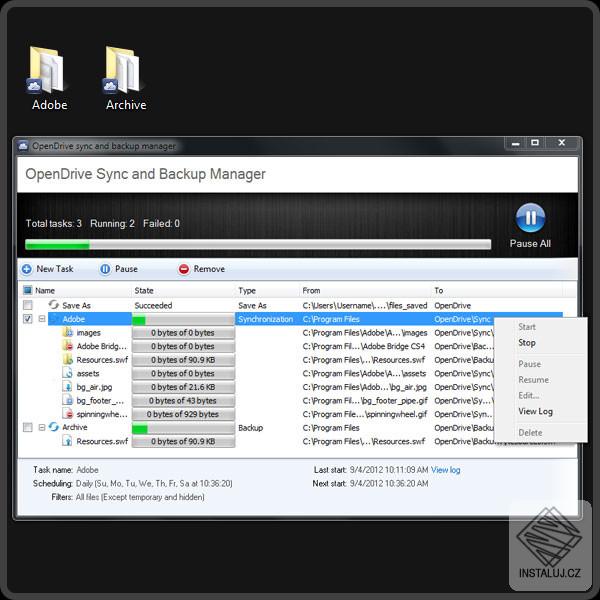Check the Save As task checkbox
Screen dimensions: 600x600
28,305
